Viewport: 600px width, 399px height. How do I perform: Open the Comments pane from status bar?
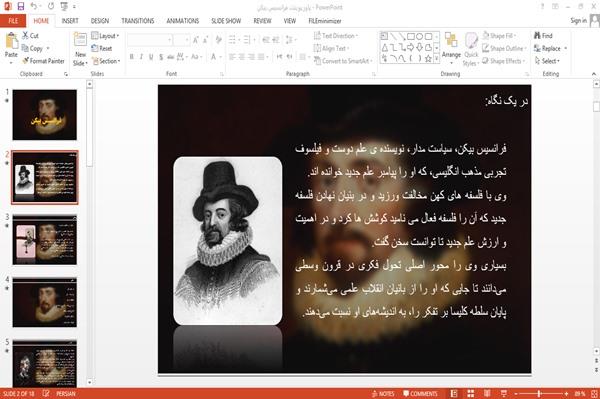pos(420,393)
